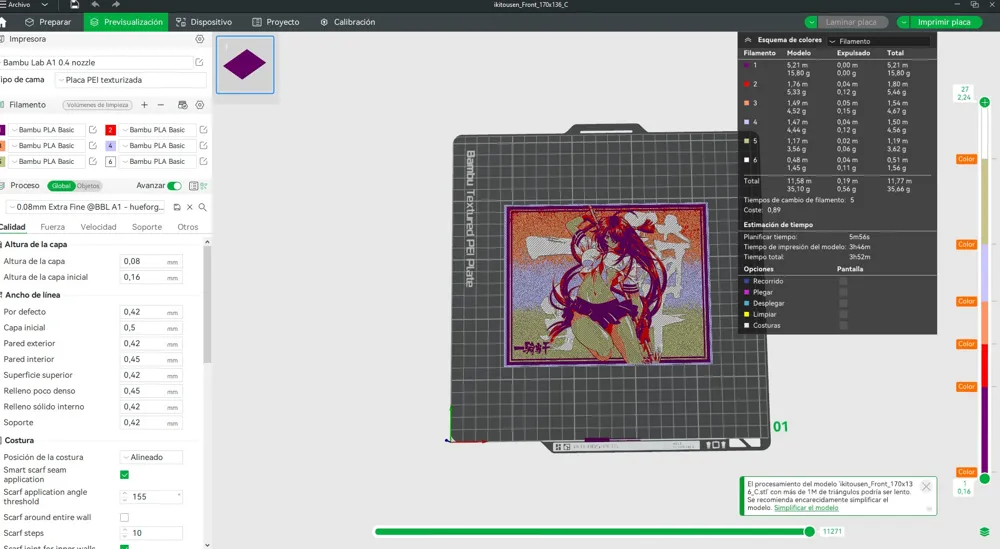Select Global process scope
This screenshot has width=1000, height=549.
[61, 186]
